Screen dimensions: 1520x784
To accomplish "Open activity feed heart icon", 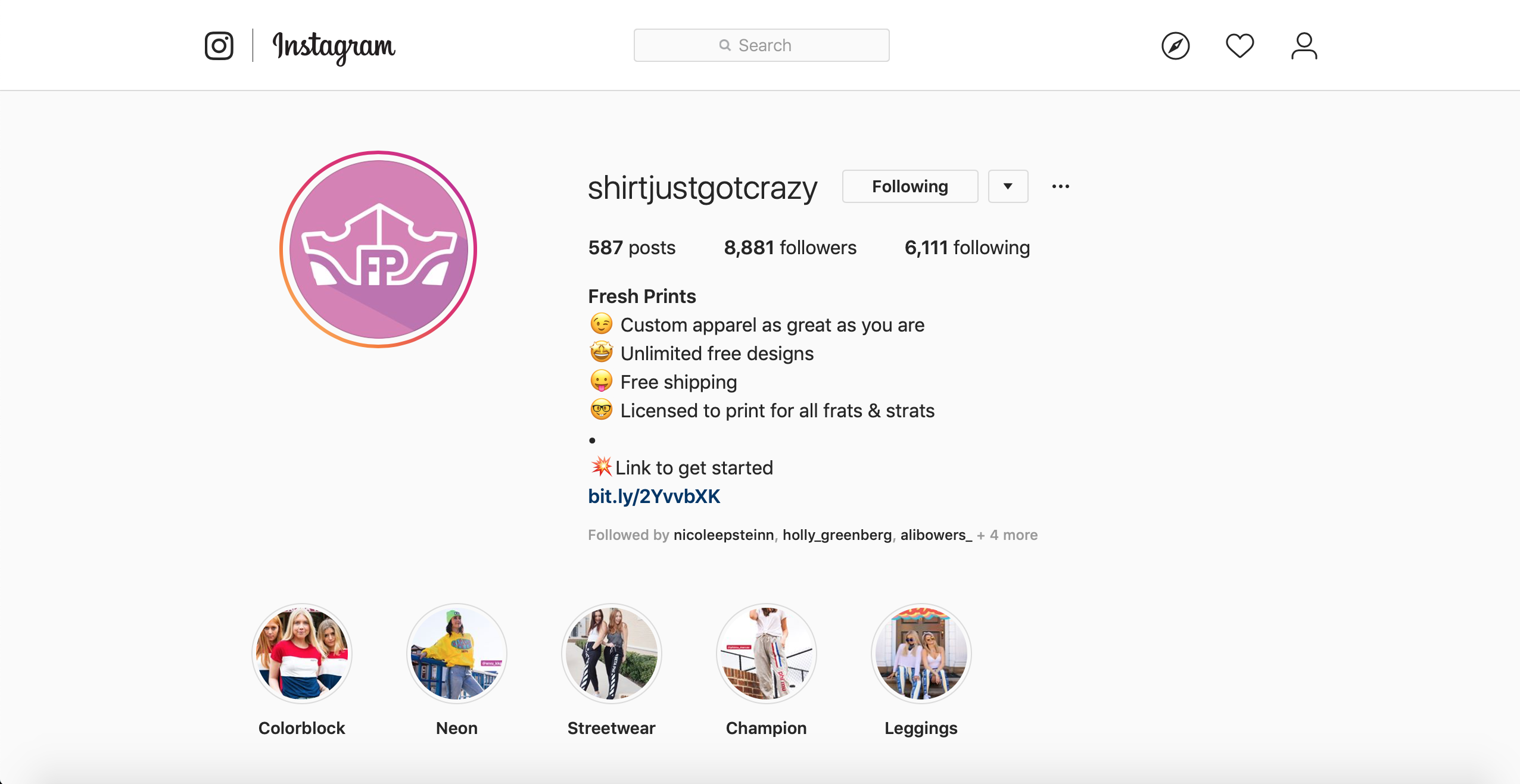I will [x=1239, y=46].
